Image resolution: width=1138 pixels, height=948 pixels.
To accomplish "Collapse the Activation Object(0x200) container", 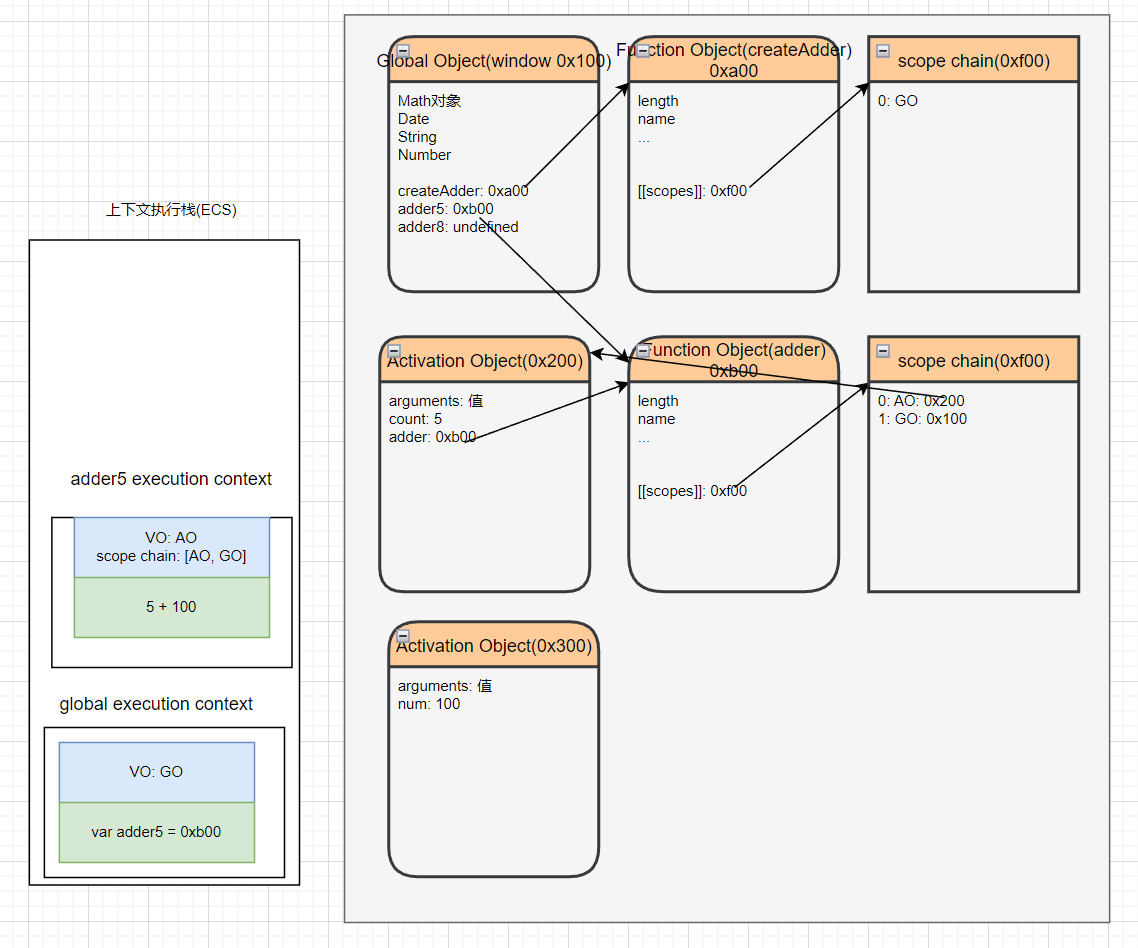I will [x=394, y=351].
